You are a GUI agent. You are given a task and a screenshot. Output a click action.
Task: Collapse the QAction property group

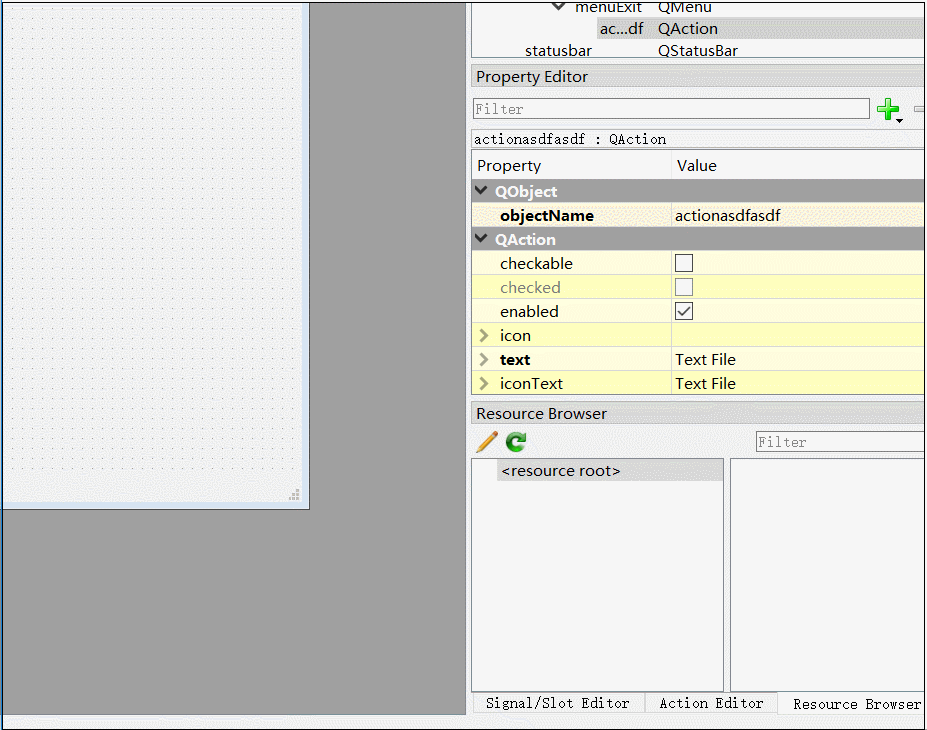481,239
